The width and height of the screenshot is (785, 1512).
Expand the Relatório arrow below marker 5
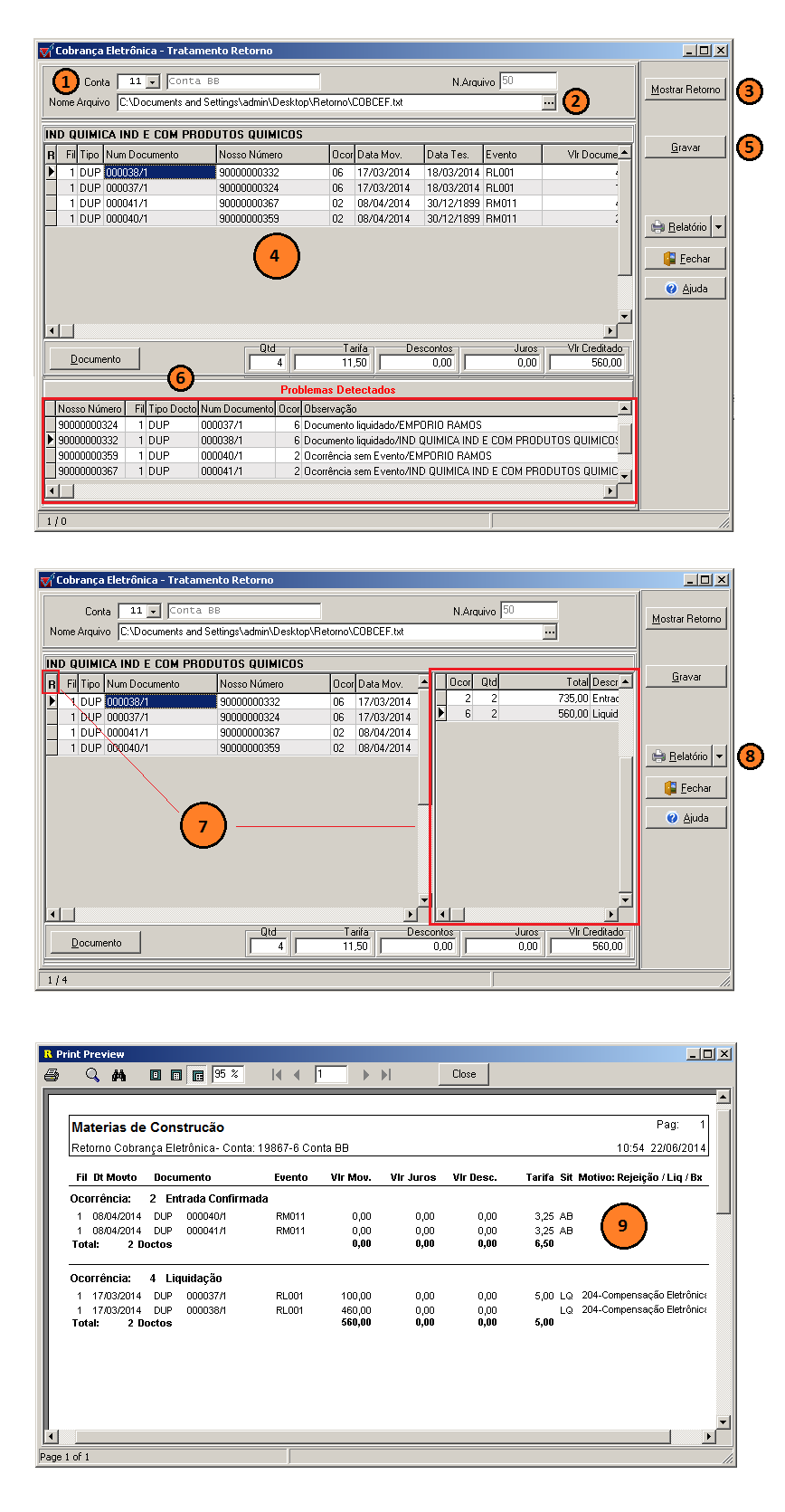(x=719, y=227)
